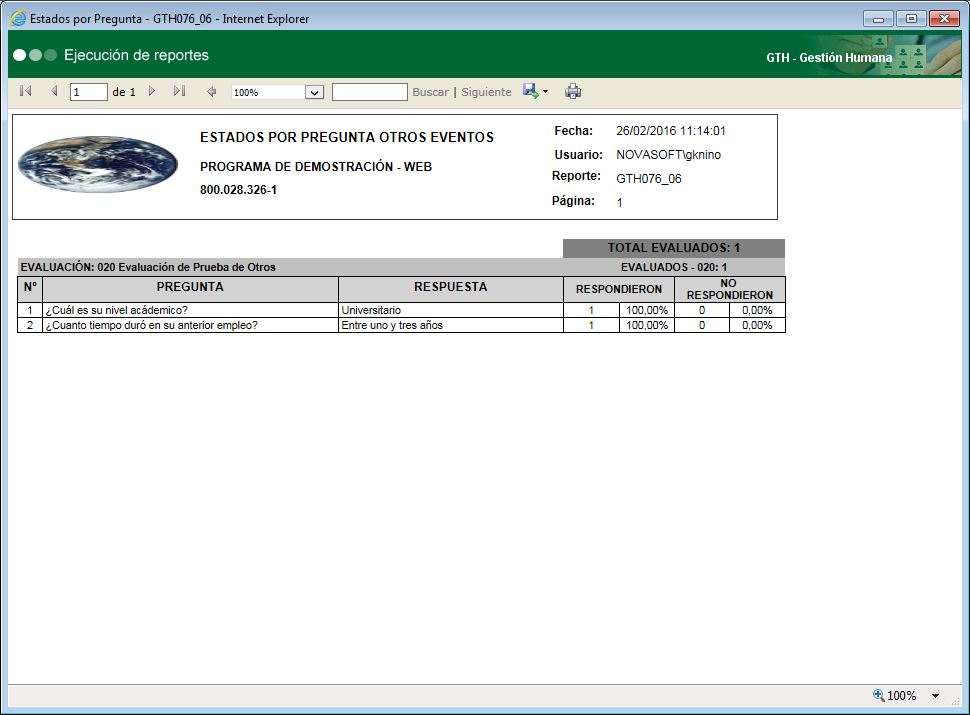
Task: Click the Entre uno y tres años cell
Action: pyautogui.click(x=450, y=325)
